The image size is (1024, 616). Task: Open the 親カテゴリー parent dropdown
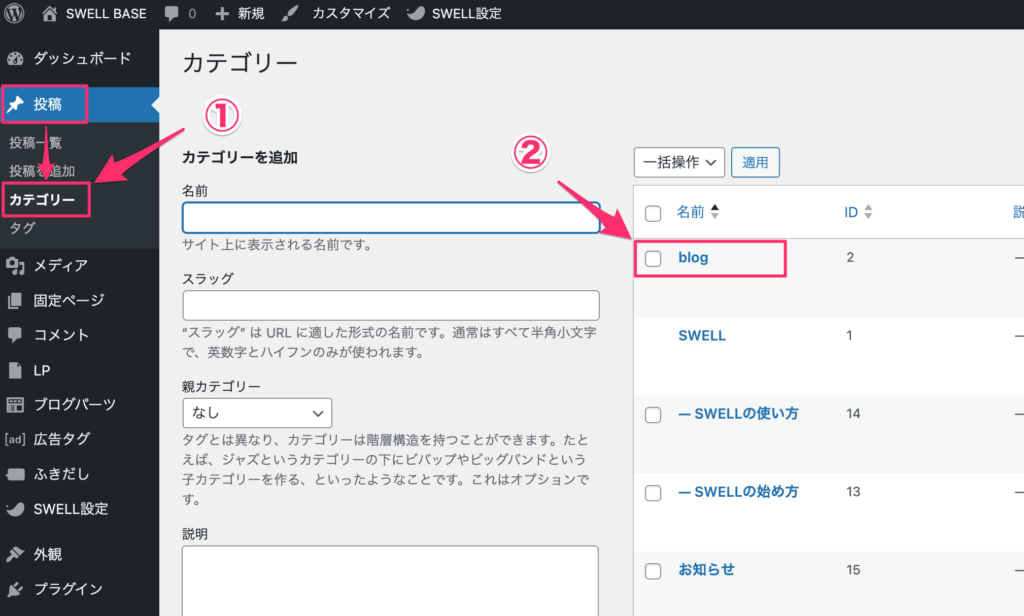(x=256, y=412)
